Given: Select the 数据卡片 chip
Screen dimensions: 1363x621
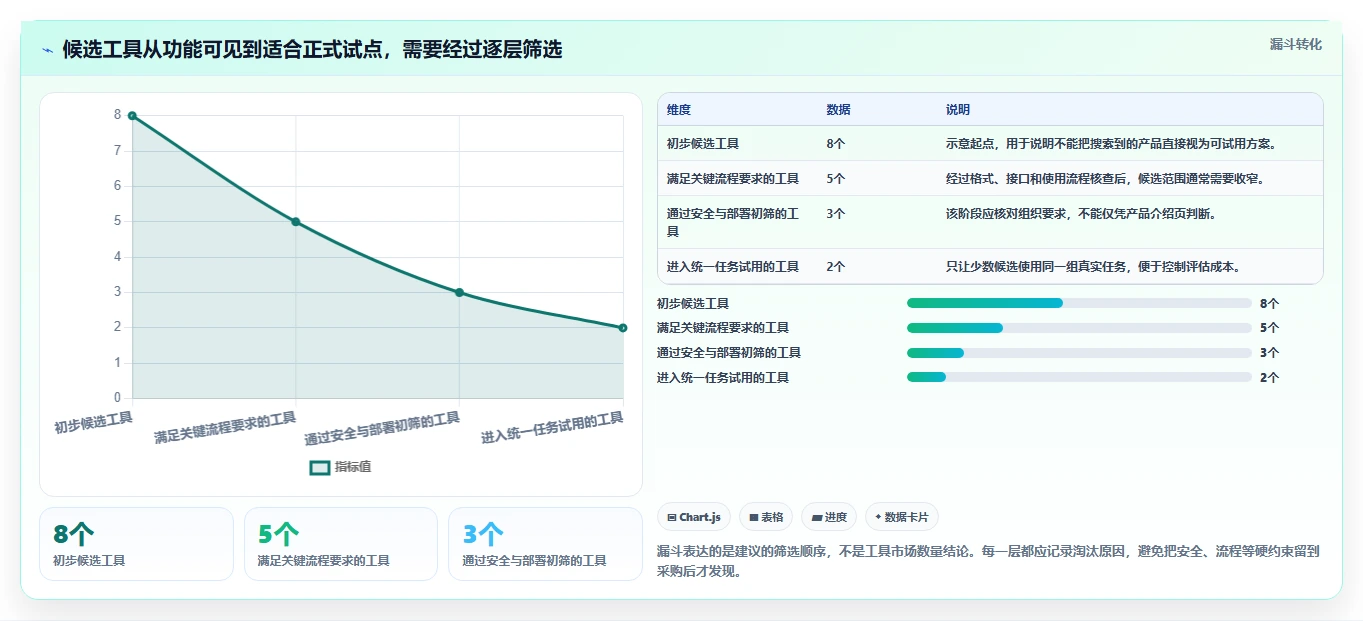Looking at the screenshot, I should (902, 517).
